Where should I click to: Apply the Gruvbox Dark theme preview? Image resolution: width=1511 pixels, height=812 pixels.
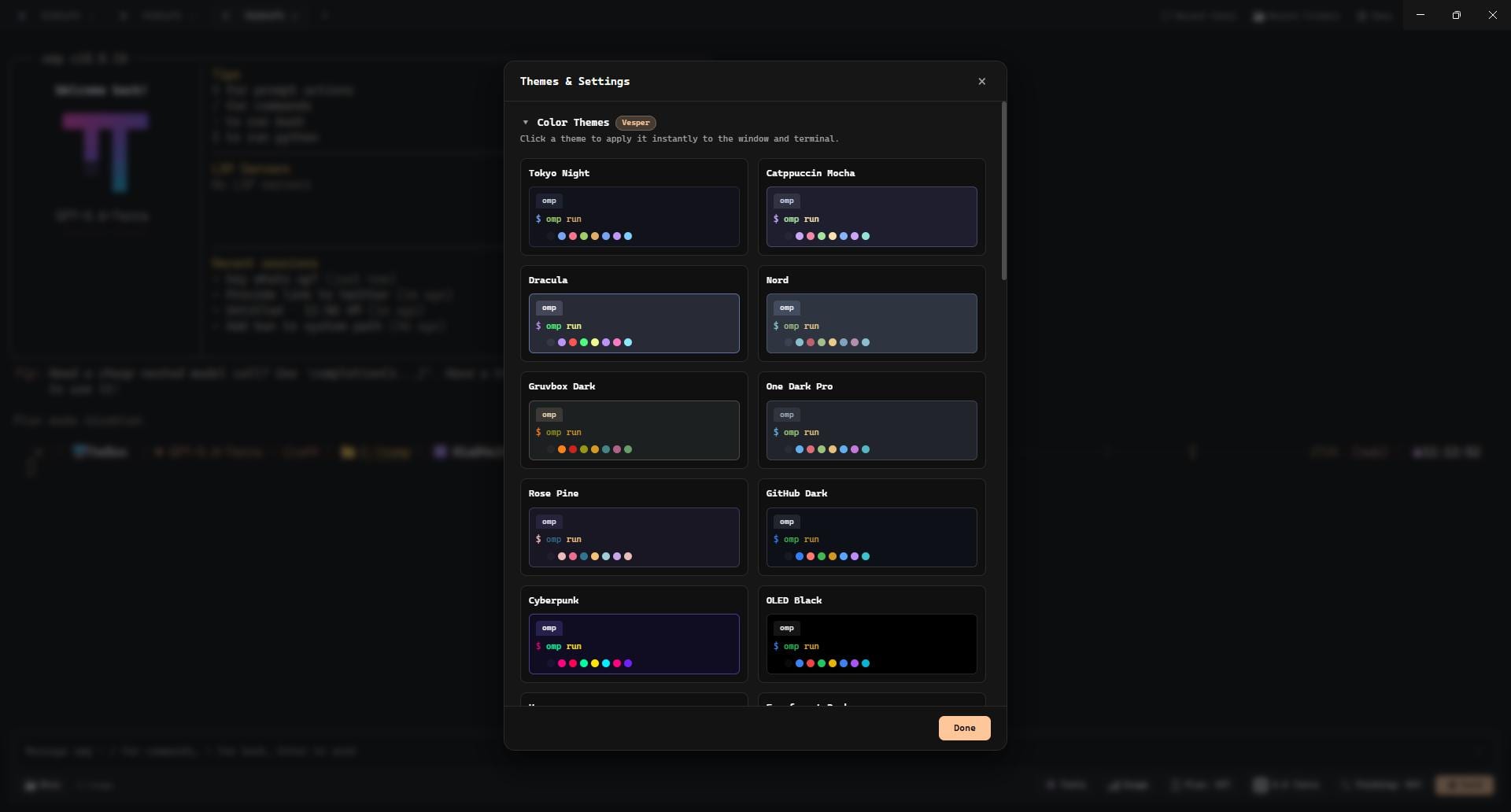tap(634, 430)
